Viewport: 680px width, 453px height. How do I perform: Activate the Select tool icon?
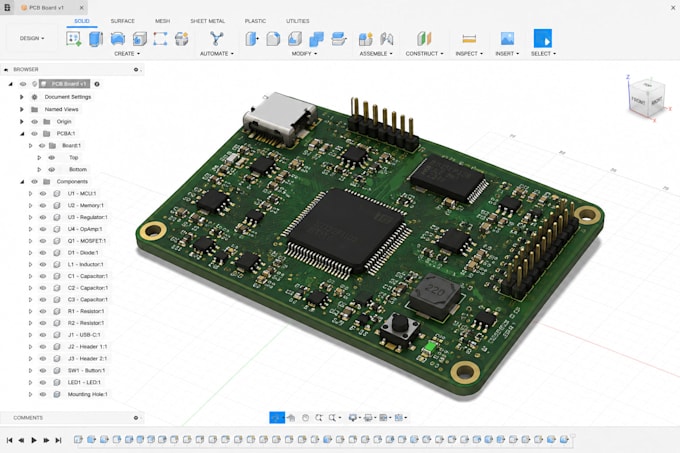point(543,38)
